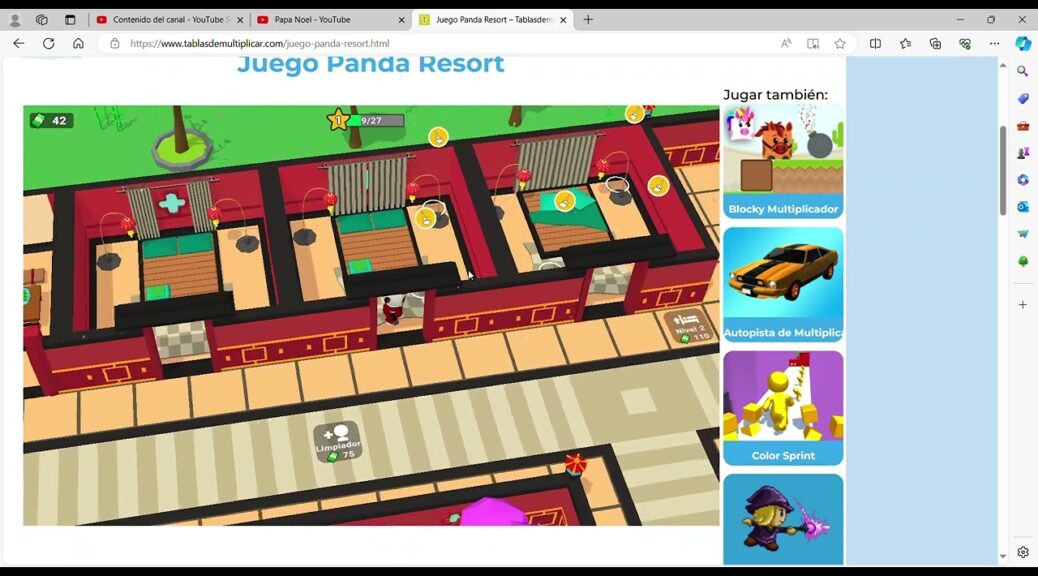The image size is (1038, 576).
Task: Click plus to customize Edge sidebar
Action: [1023, 304]
